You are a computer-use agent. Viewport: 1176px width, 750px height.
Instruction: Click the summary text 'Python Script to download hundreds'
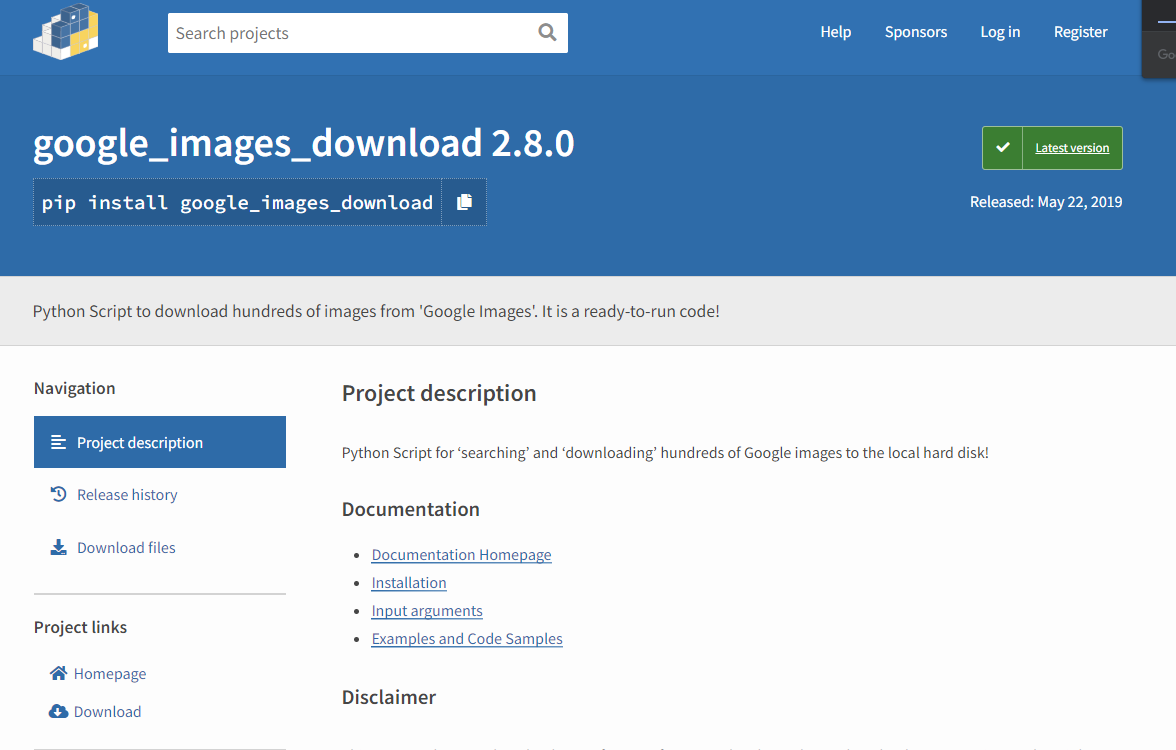point(376,311)
